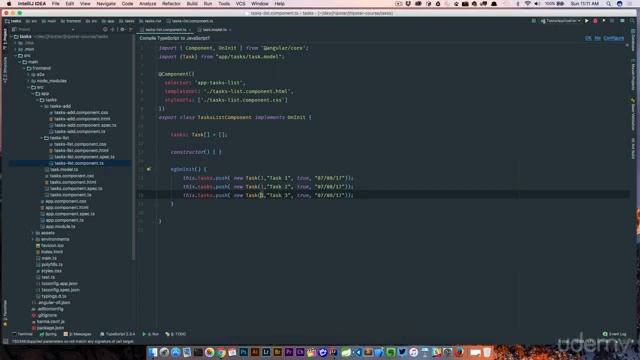
Task: Collapse the frontend folder
Action: pyautogui.click(x=24, y=68)
